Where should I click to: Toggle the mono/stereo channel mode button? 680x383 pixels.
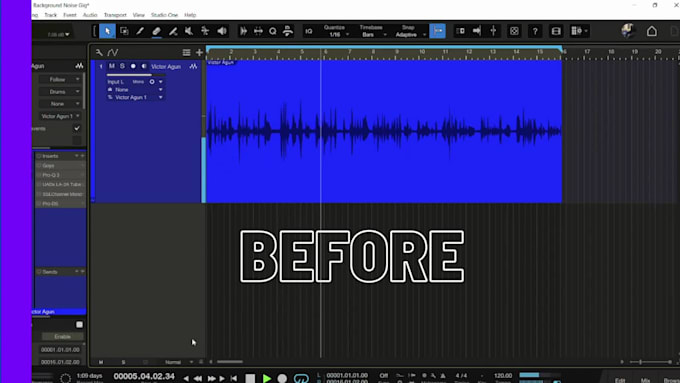coord(152,82)
